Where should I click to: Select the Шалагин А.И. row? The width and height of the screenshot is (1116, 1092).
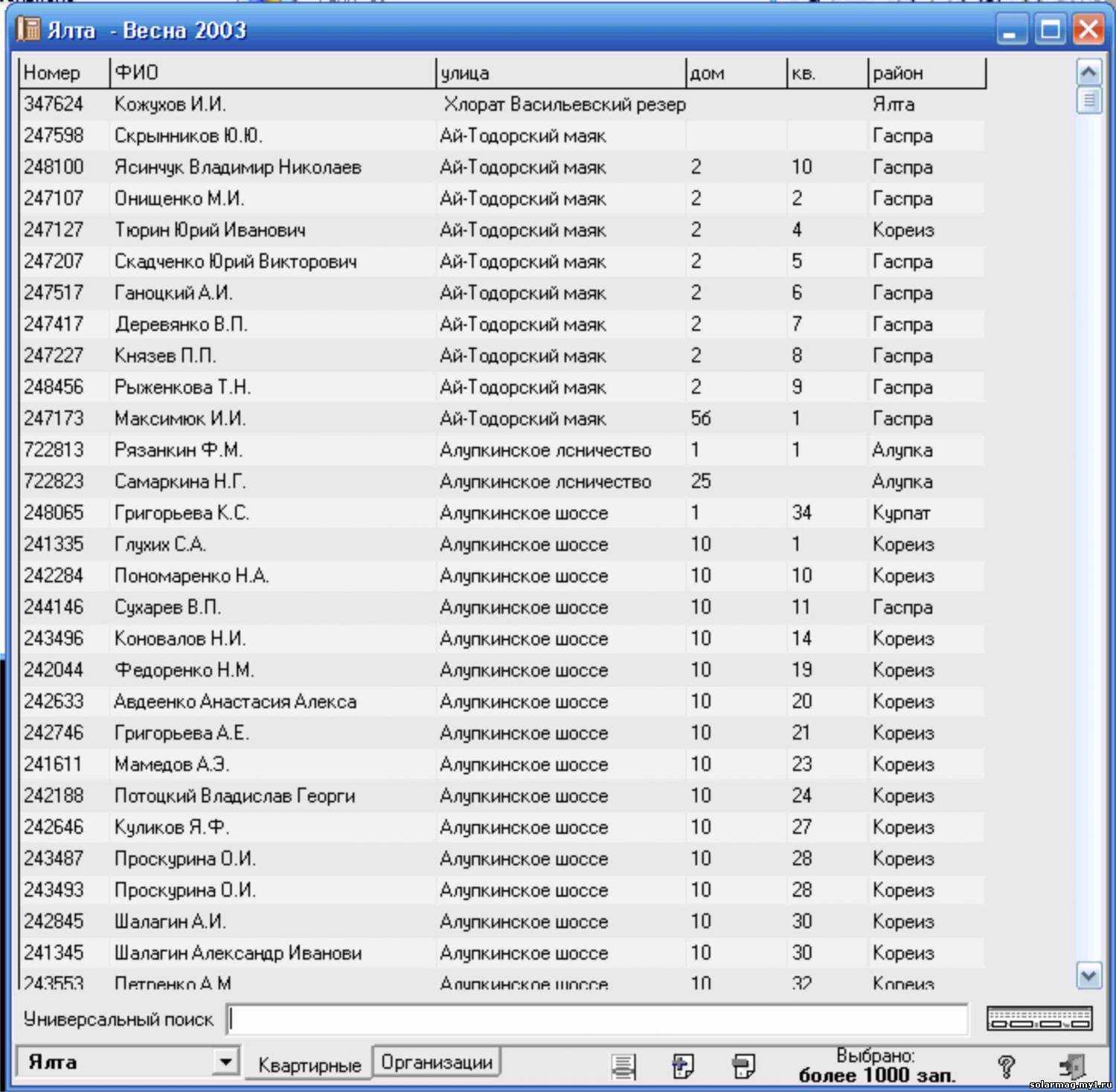pyautogui.click(x=502, y=921)
